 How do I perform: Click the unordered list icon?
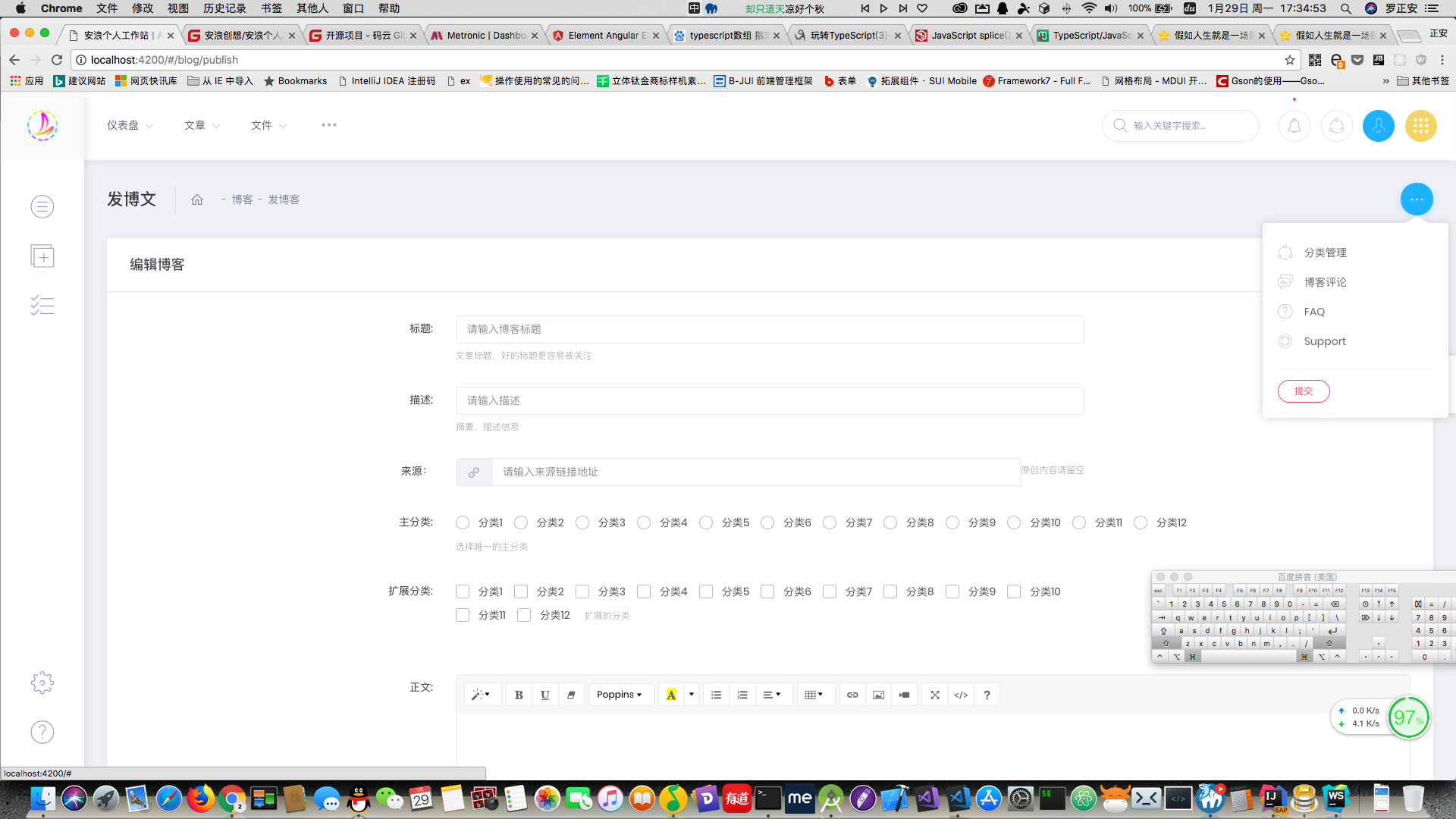716,695
